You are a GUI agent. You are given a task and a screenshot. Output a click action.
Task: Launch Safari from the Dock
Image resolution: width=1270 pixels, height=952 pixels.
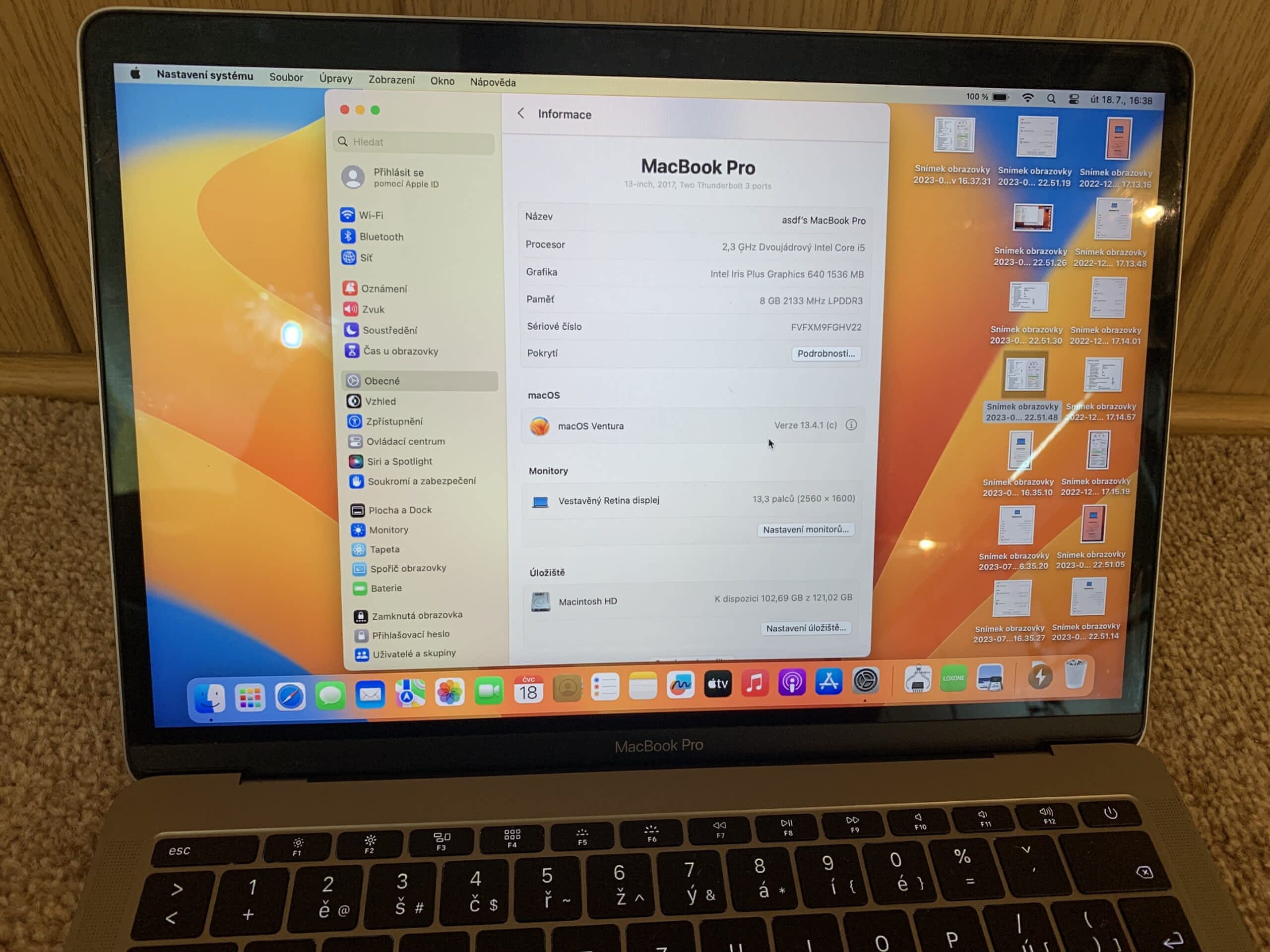tap(290, 697)
